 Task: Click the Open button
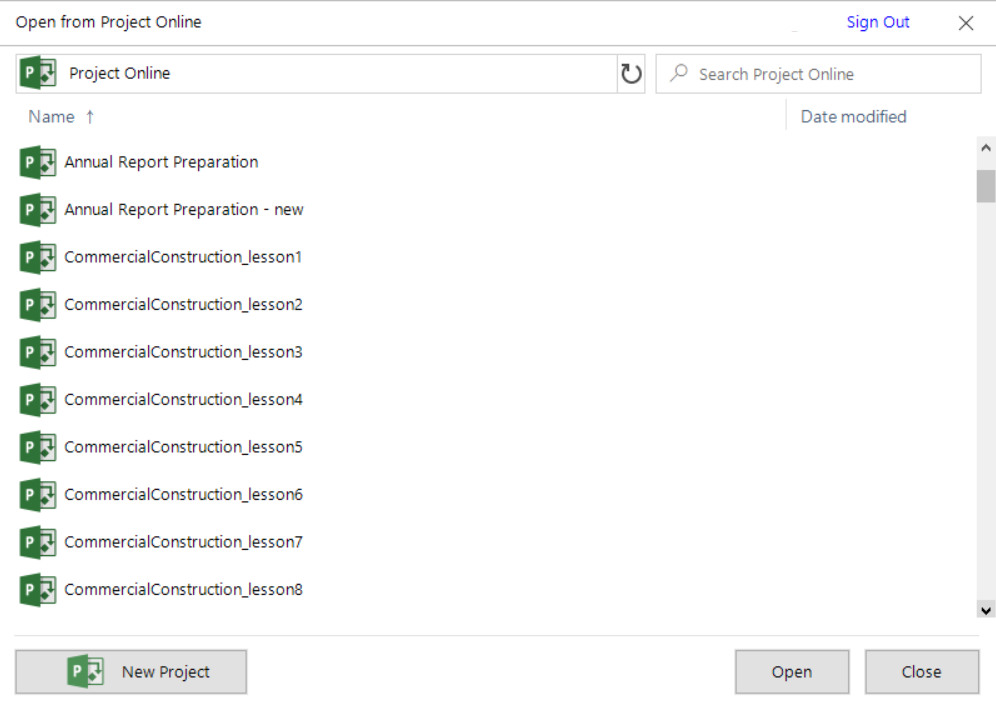click(791, 672)
